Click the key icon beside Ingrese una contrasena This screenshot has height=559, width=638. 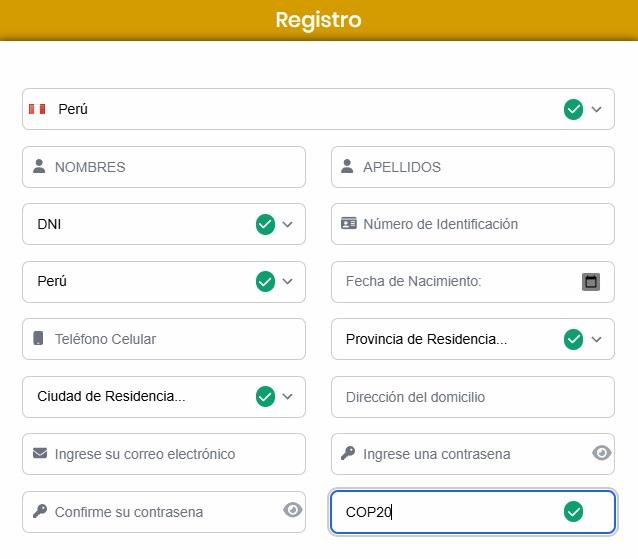tap(348, 454)
